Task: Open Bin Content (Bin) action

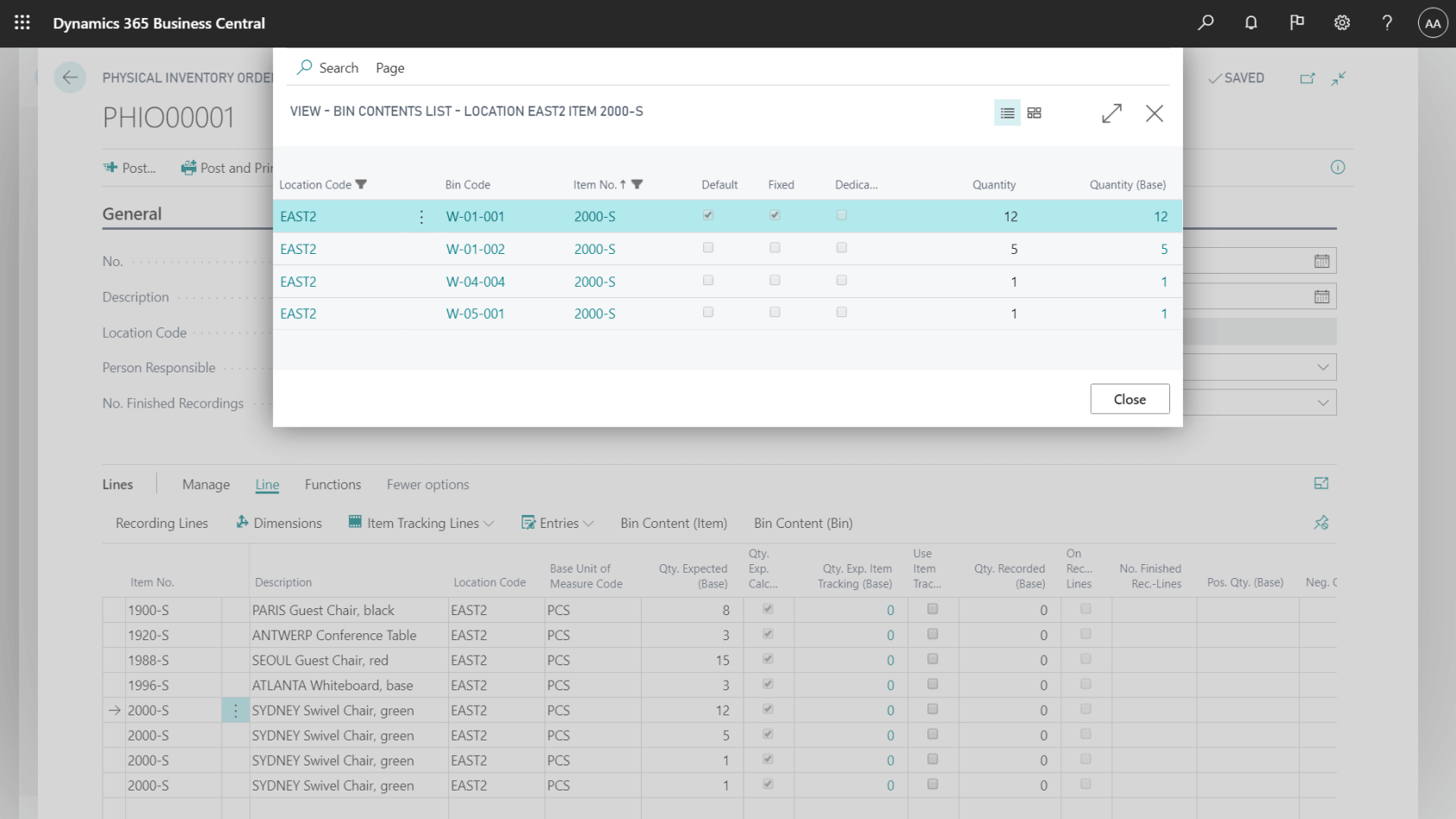Action: pyautogui.click(x=803, y=523)
